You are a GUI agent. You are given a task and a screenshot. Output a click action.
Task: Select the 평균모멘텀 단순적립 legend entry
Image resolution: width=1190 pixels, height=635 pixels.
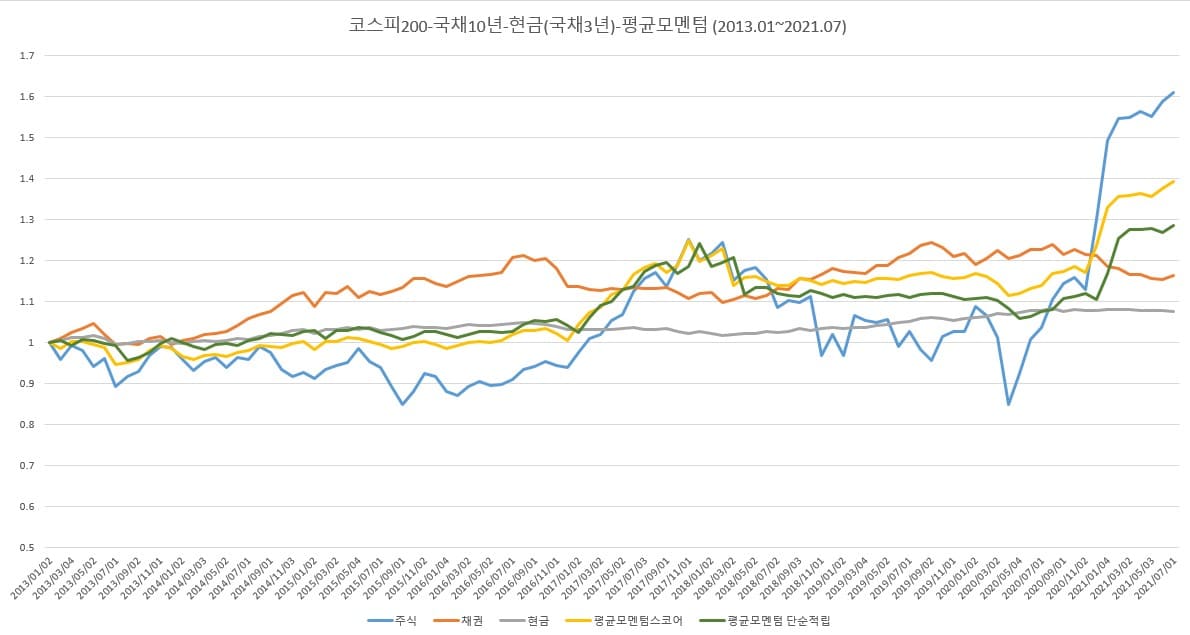pos(778,621)
